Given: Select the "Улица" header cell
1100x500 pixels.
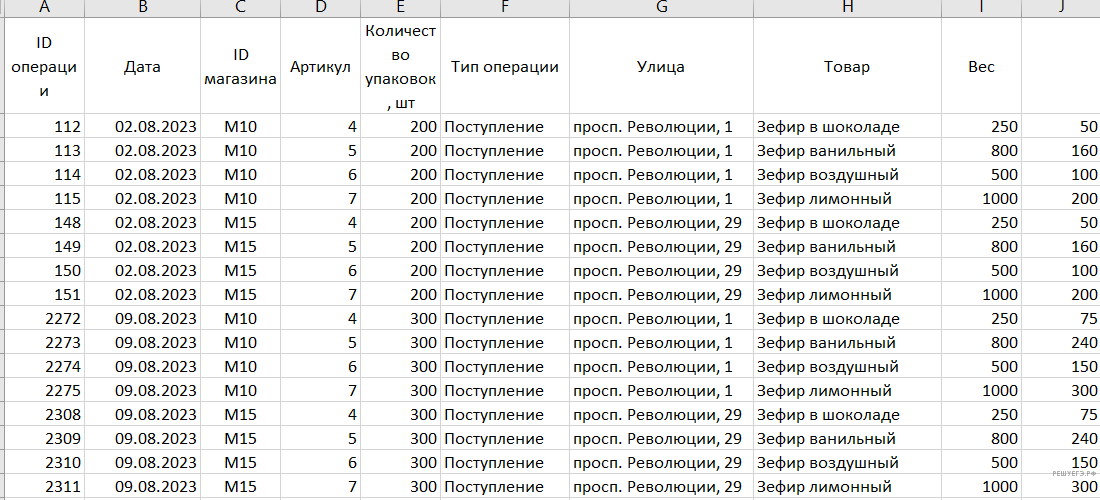Looking at the screenshot, I should click(x=660, y=67).
